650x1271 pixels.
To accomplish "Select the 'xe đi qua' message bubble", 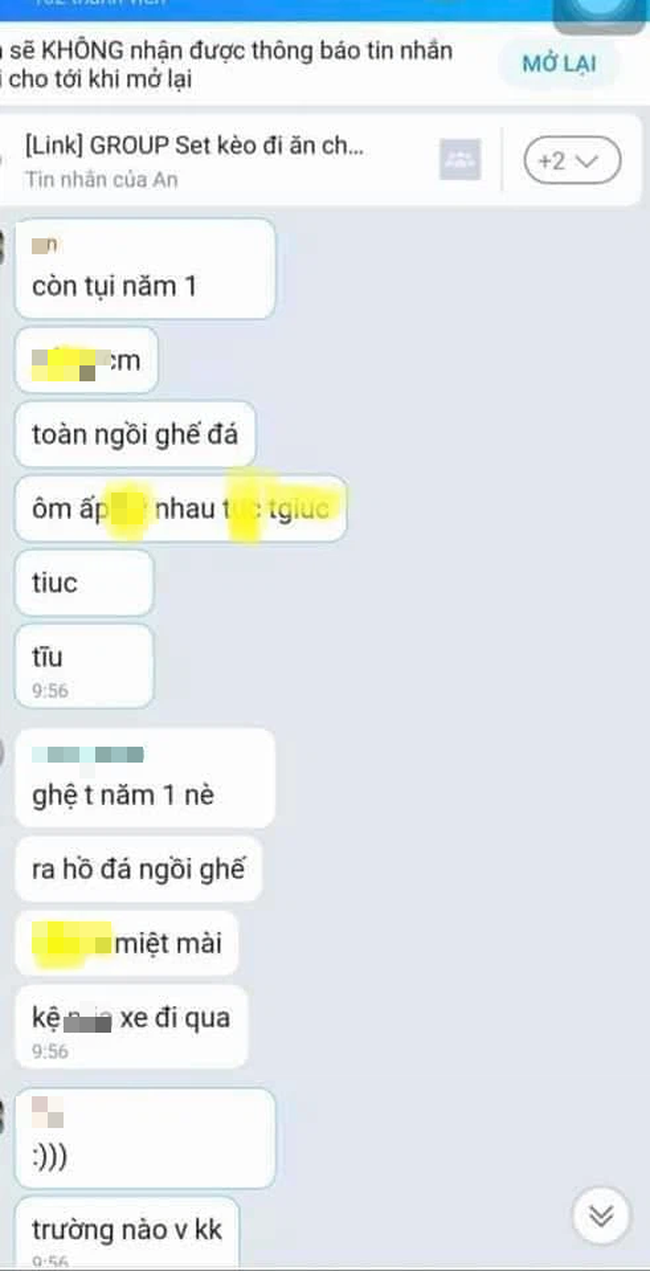I will [131, 1026].
